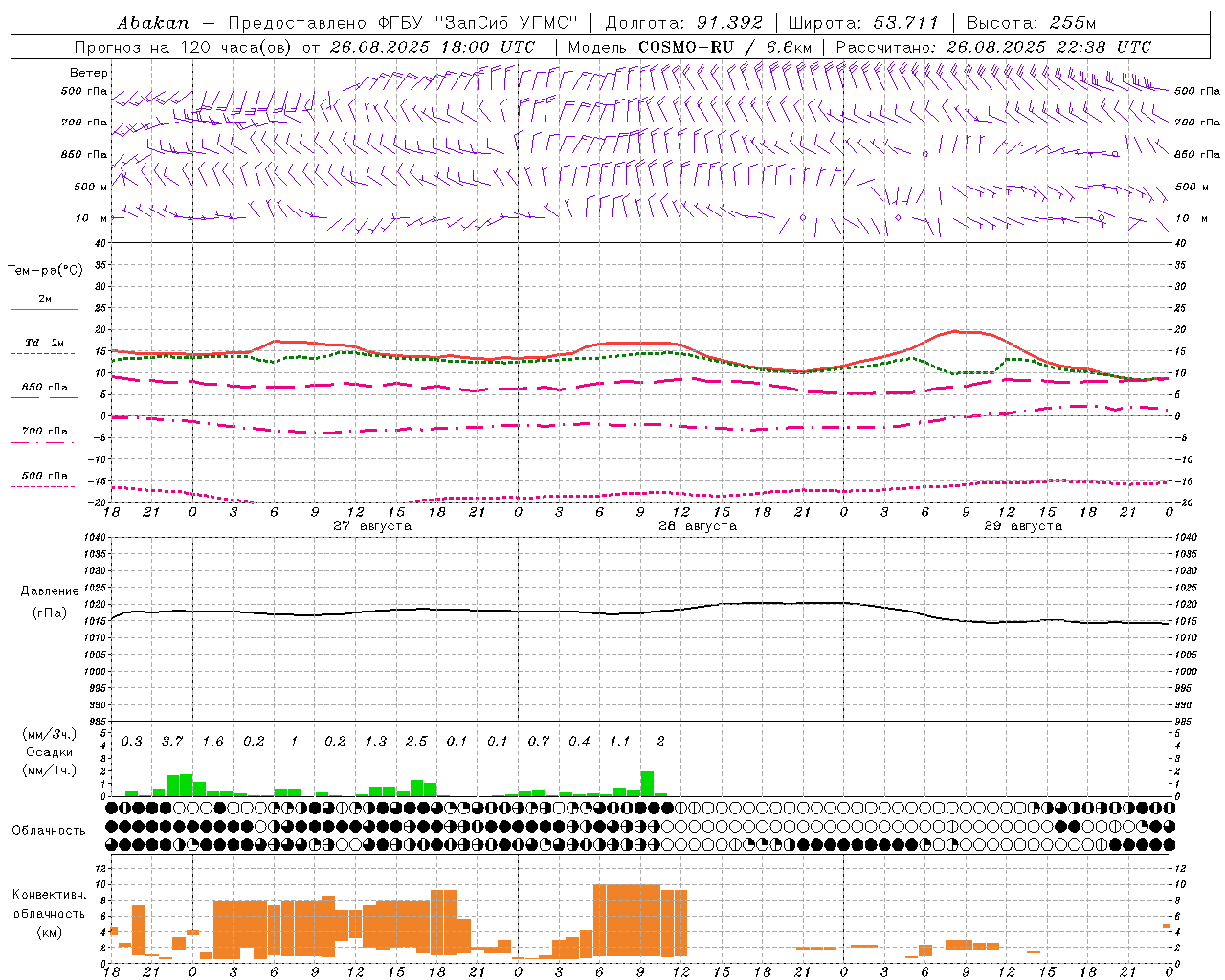1225x980 pixels.
Task: Click the (мм/3ч.) precipitation unit label
Action: pos(50,734)
